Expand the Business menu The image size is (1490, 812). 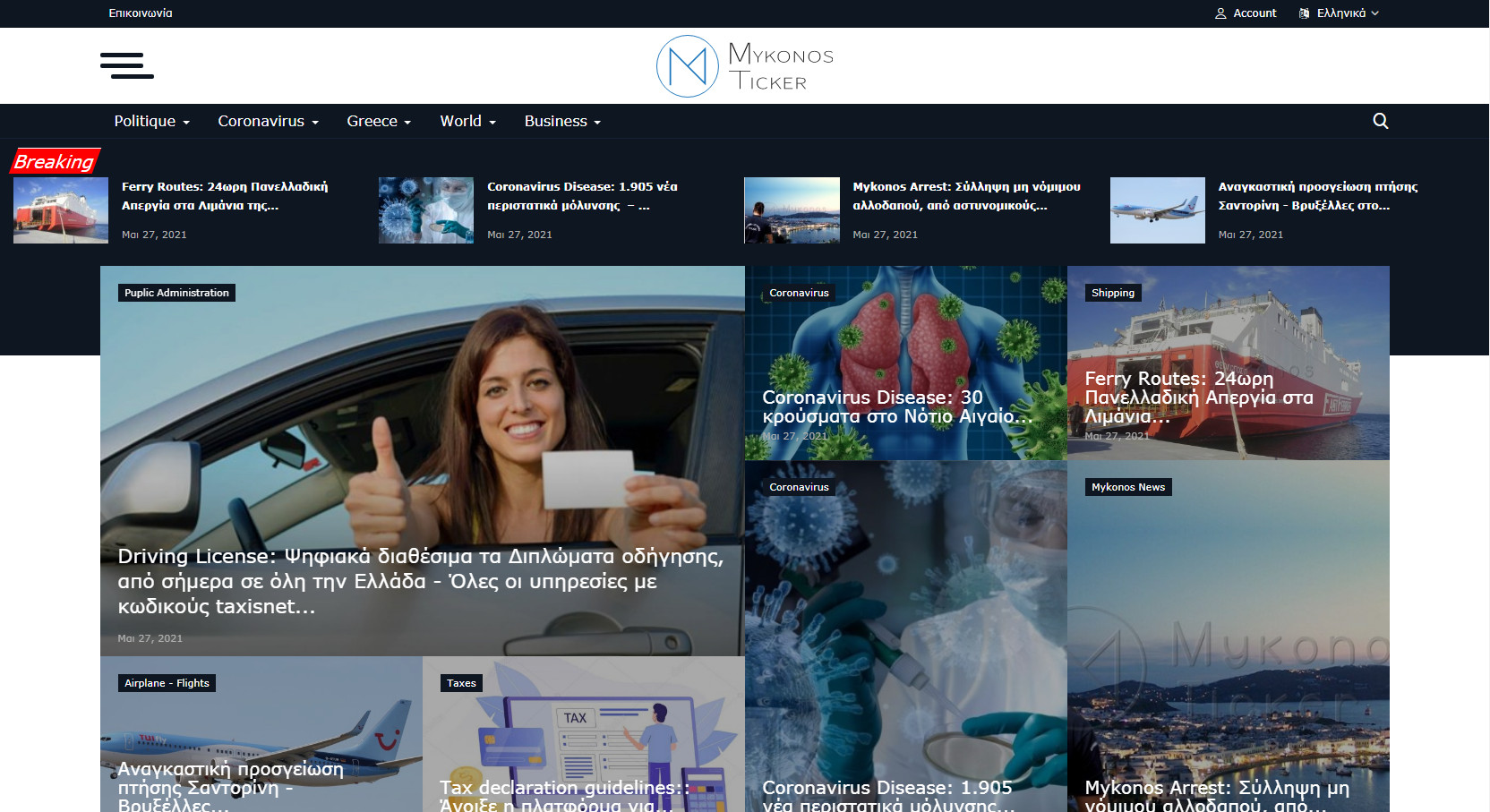coord(562,121)
